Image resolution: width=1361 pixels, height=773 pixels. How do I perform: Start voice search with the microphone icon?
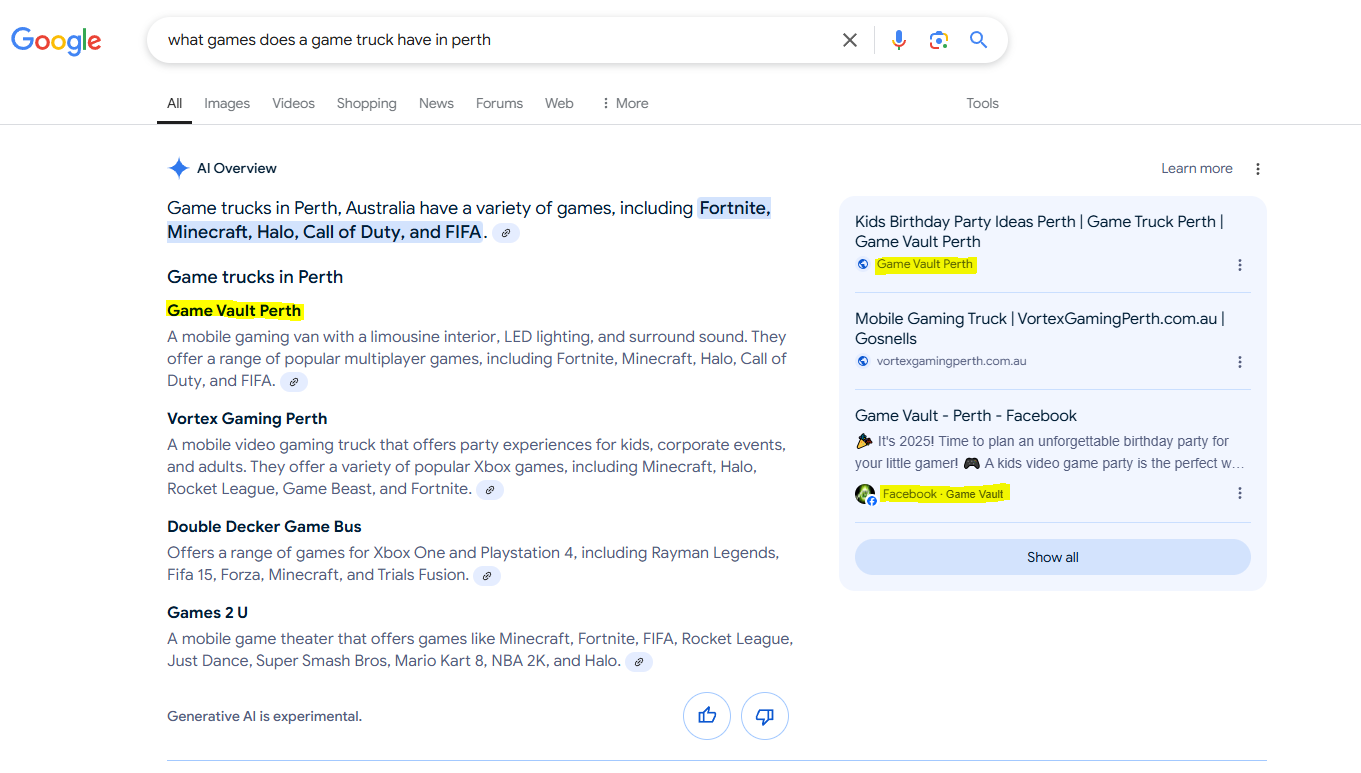click(x=899, y=40)
